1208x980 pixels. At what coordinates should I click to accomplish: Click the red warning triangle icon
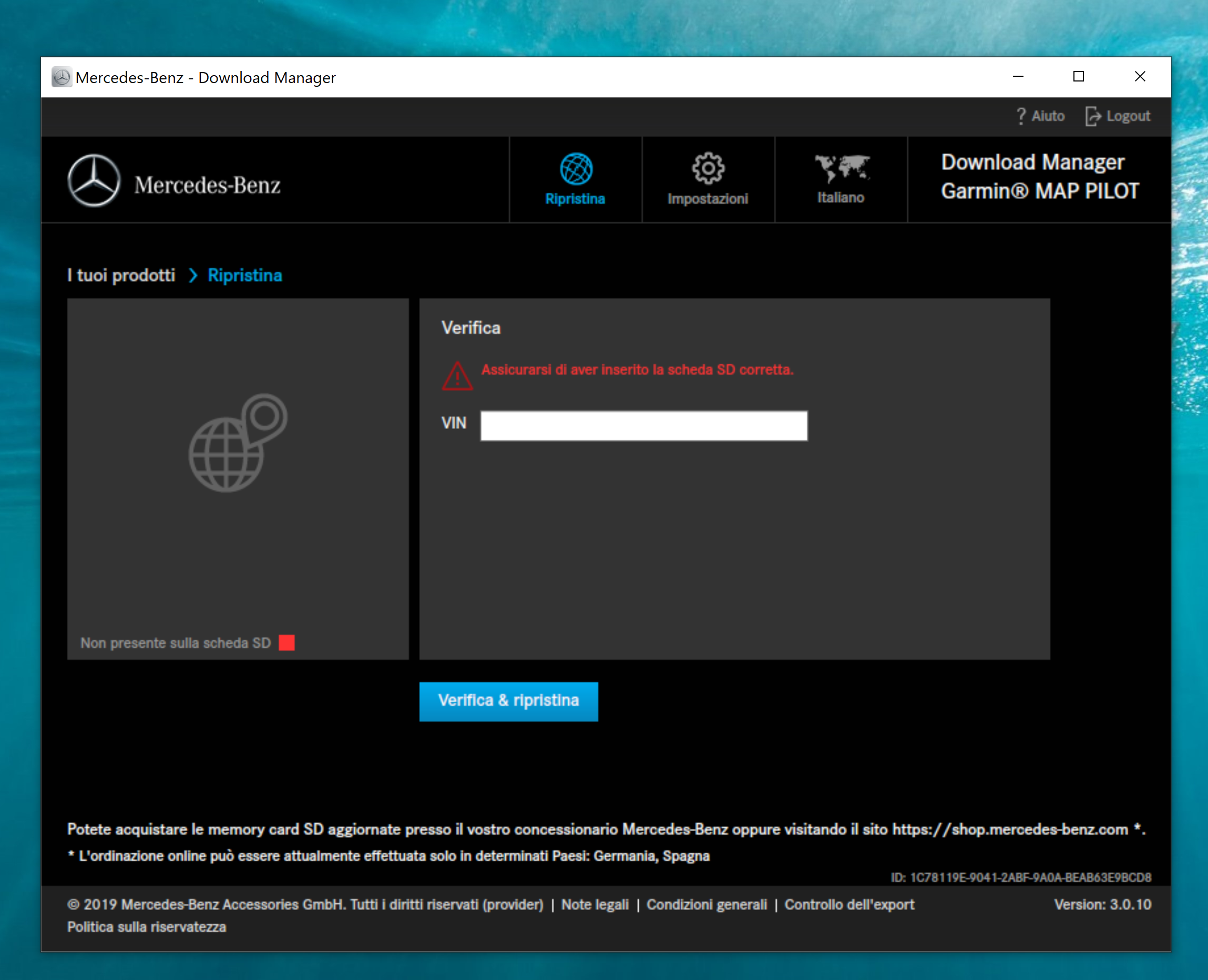(x=457, y=376)
